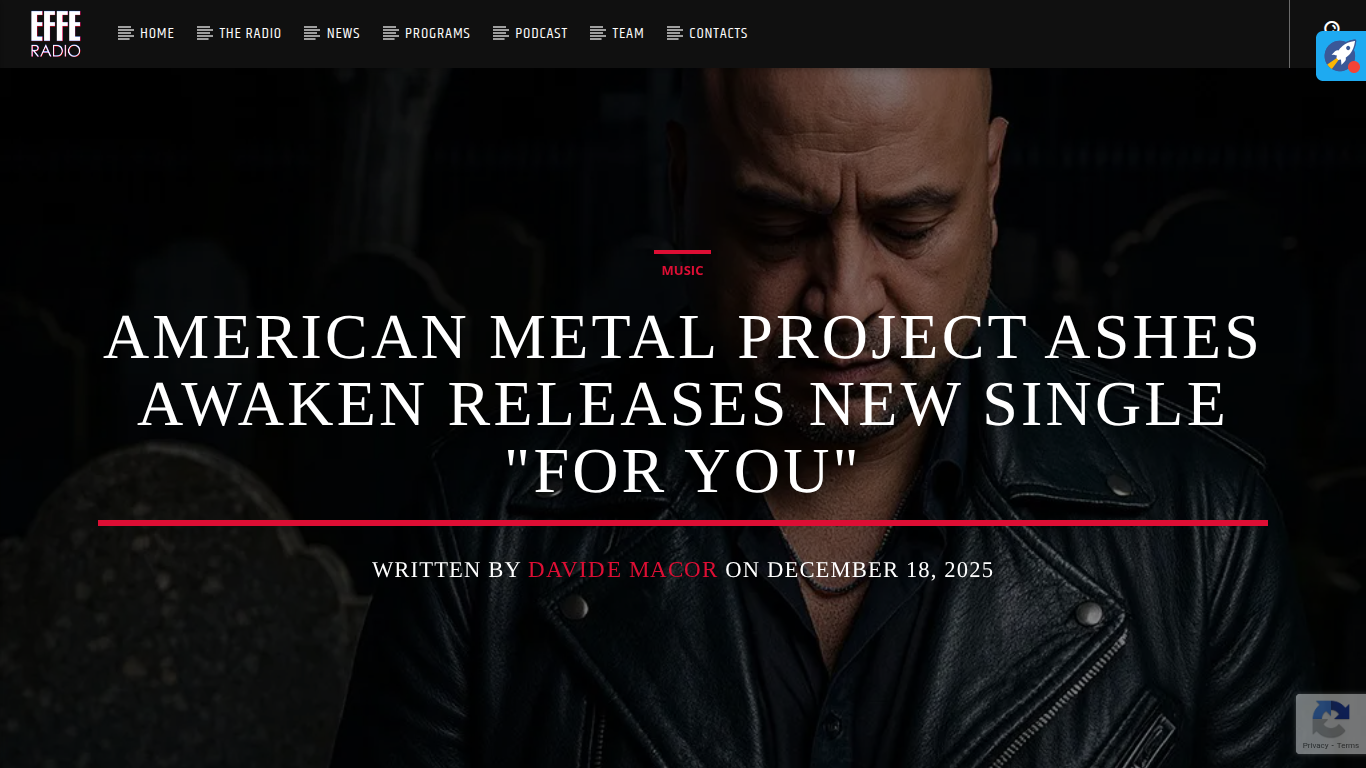Click the Ashes Awaken article headline
The height and width of the screenshot is (768, 1366).
[683, 404]
